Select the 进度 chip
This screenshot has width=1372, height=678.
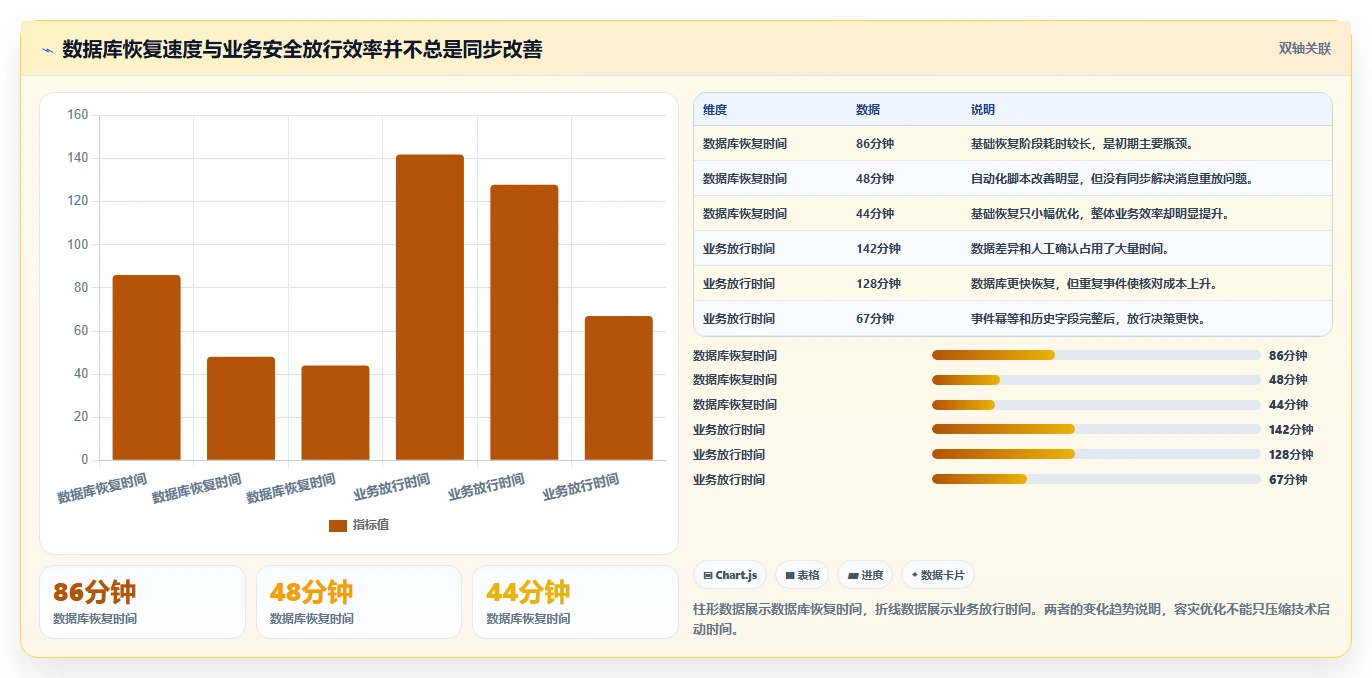(865, 575)
